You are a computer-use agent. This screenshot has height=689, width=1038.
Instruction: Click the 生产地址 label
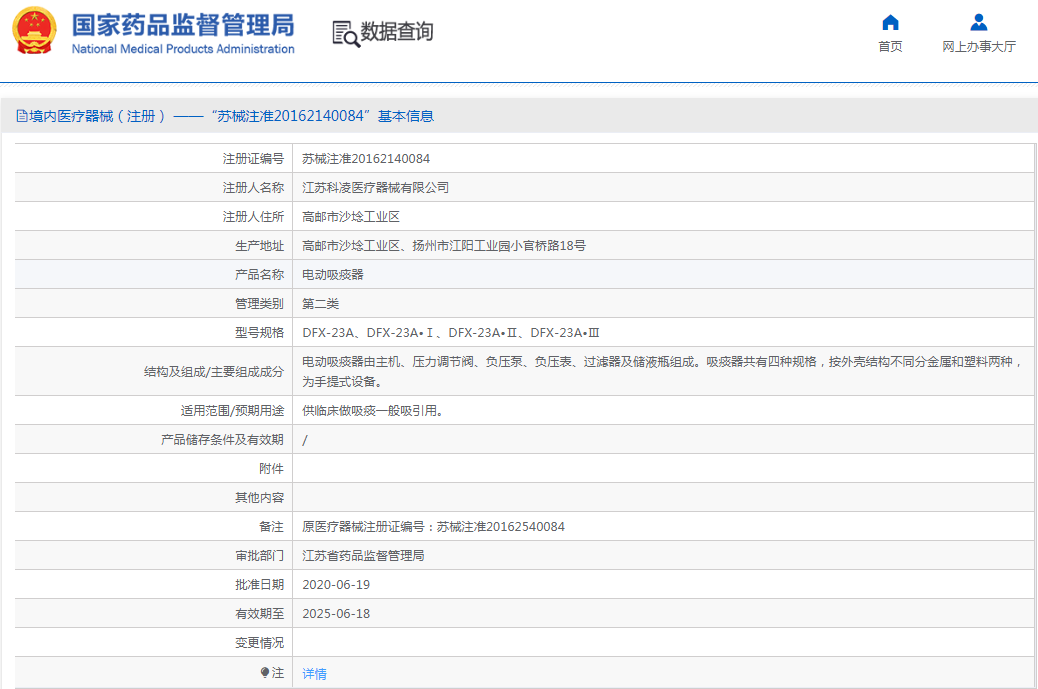coord(259,246)
